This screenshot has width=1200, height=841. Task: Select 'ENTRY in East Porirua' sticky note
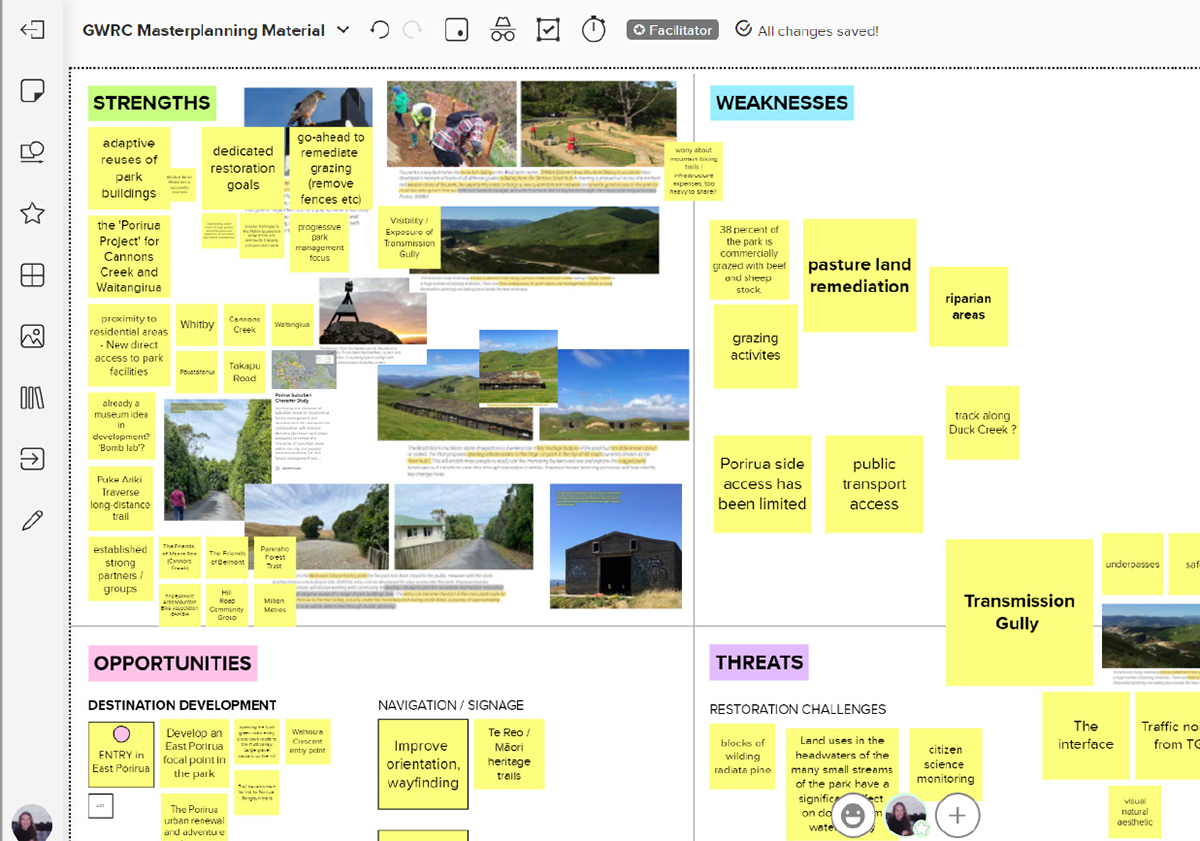(121, 755)
